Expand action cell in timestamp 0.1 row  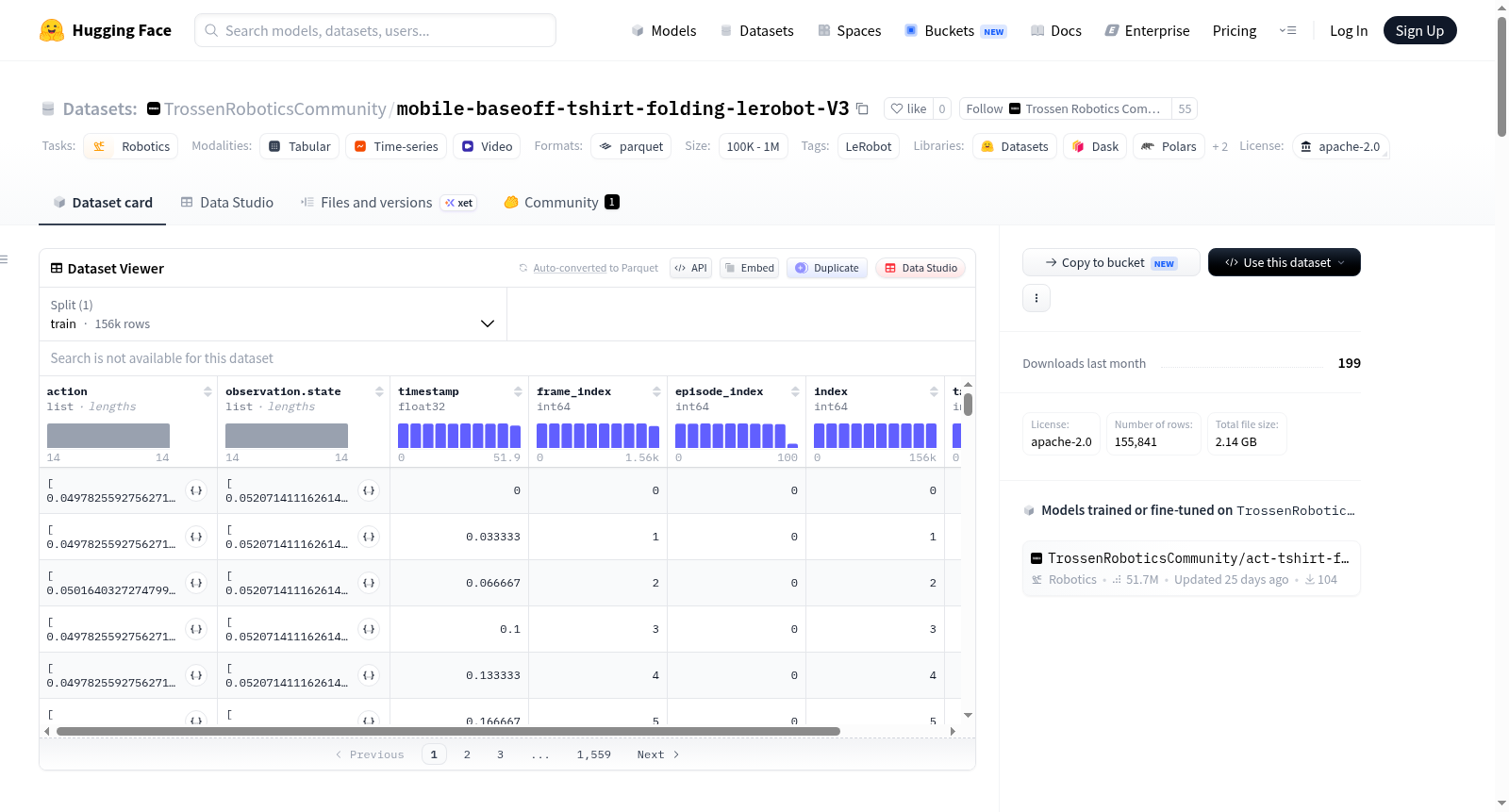tap(196, 629)
